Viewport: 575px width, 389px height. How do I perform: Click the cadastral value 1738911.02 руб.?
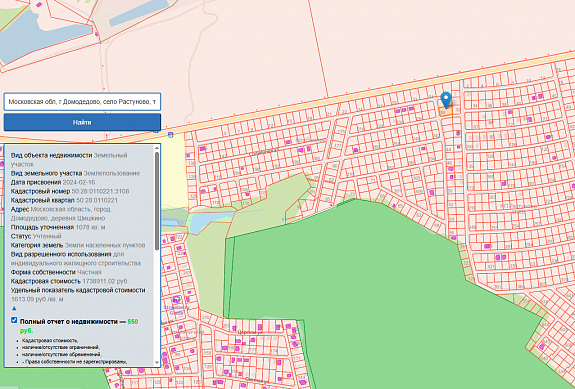(x=106, y=281)
